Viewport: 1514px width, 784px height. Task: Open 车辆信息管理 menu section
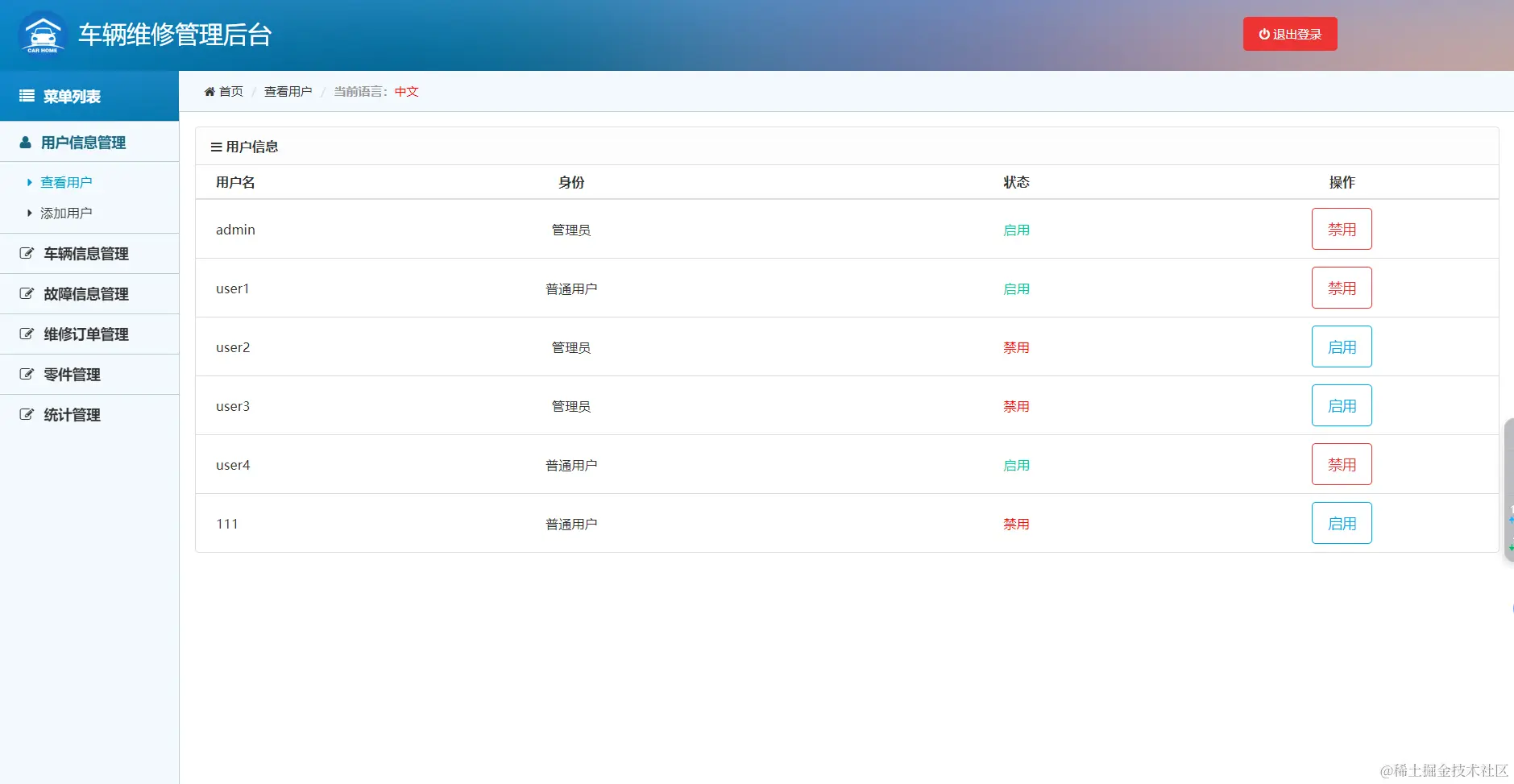click(x=89, y=254)
